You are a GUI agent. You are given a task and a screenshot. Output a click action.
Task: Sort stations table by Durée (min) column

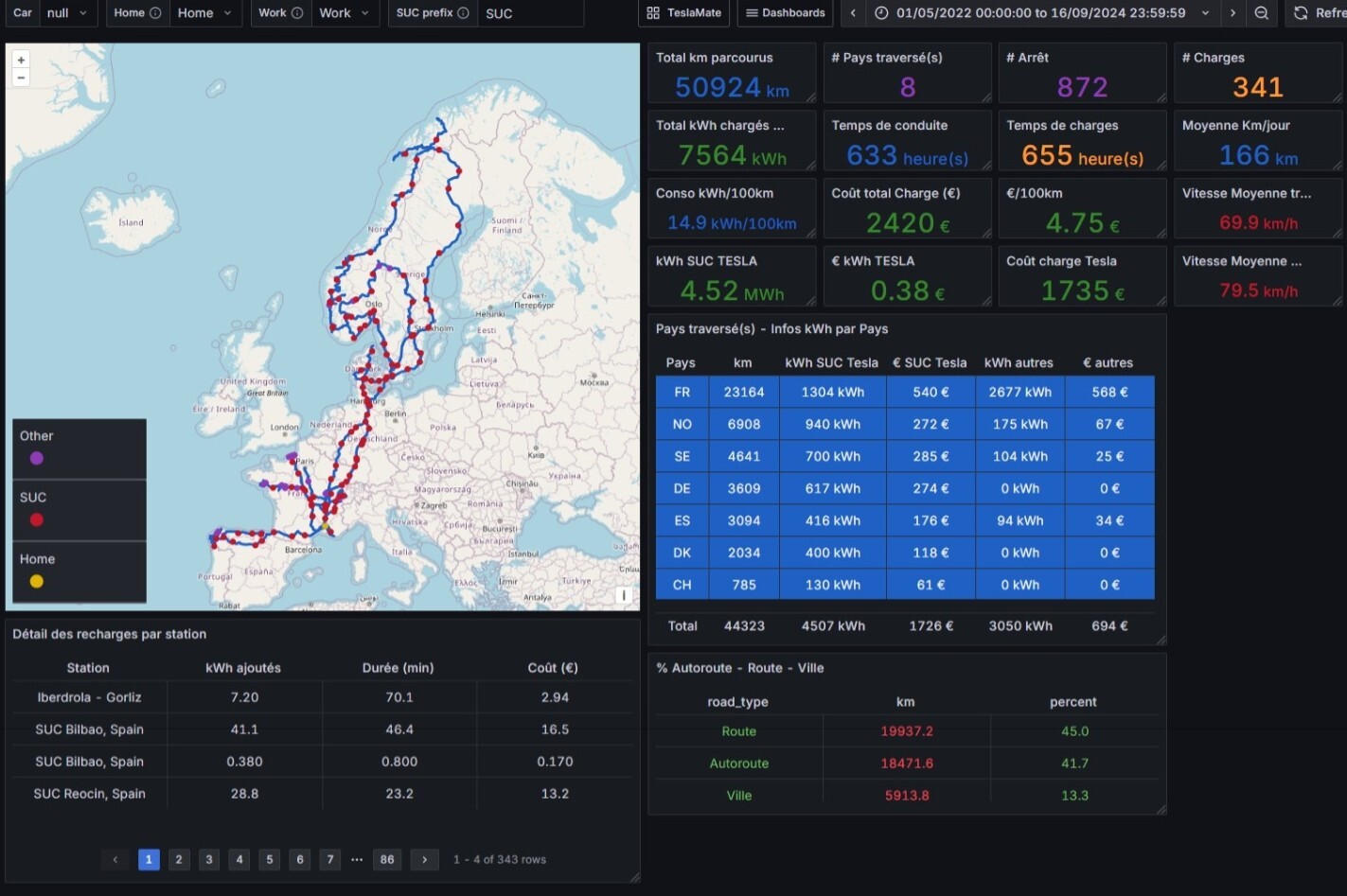399,668
